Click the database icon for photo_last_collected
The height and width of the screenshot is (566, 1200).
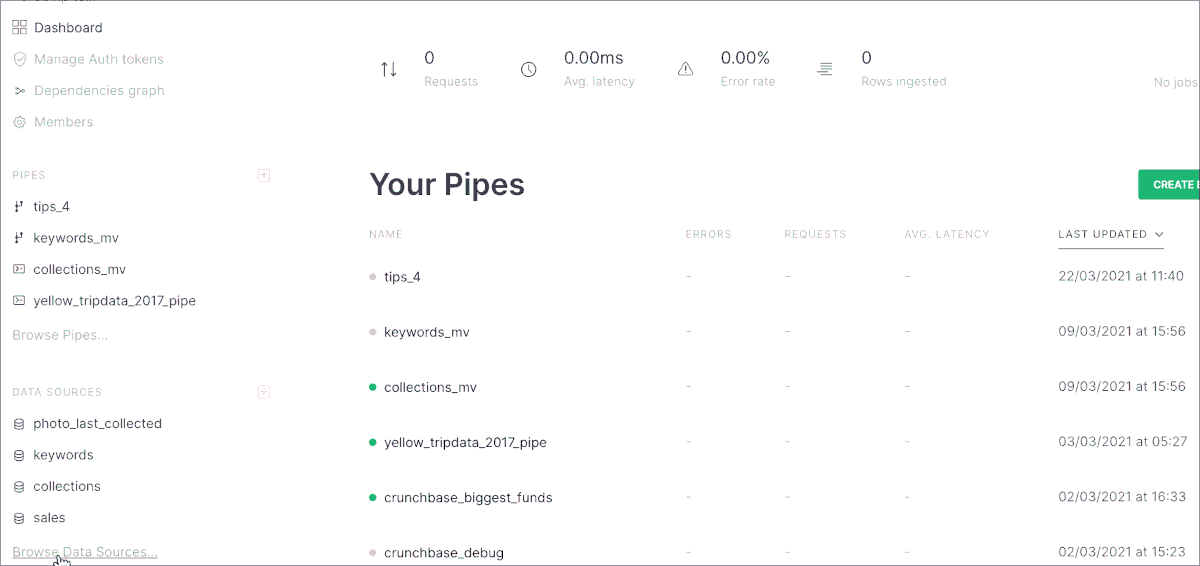click(x=19, y=424)
